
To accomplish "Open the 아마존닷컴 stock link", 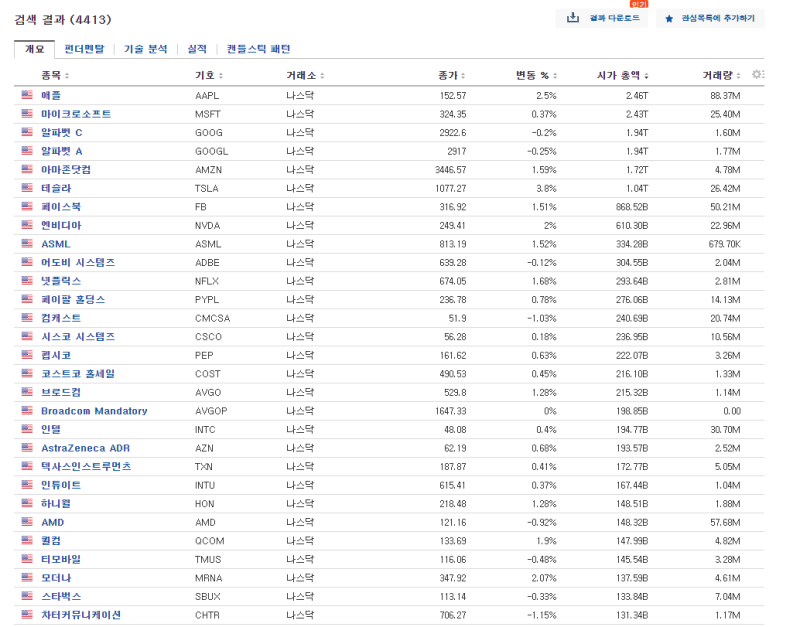I will (66, 169).
